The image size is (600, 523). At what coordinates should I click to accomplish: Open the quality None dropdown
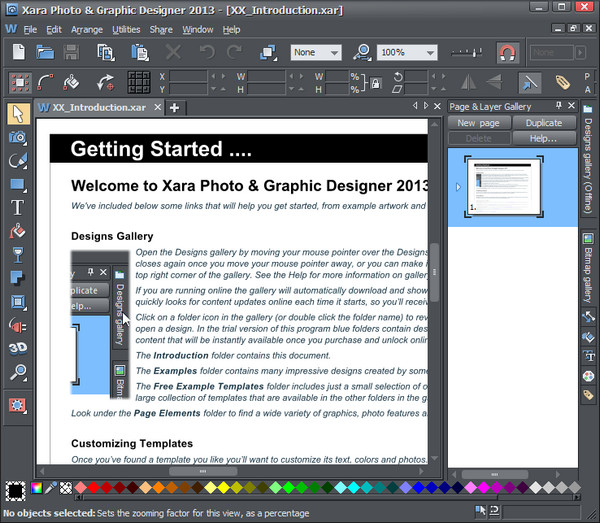[x=316, y=52]
